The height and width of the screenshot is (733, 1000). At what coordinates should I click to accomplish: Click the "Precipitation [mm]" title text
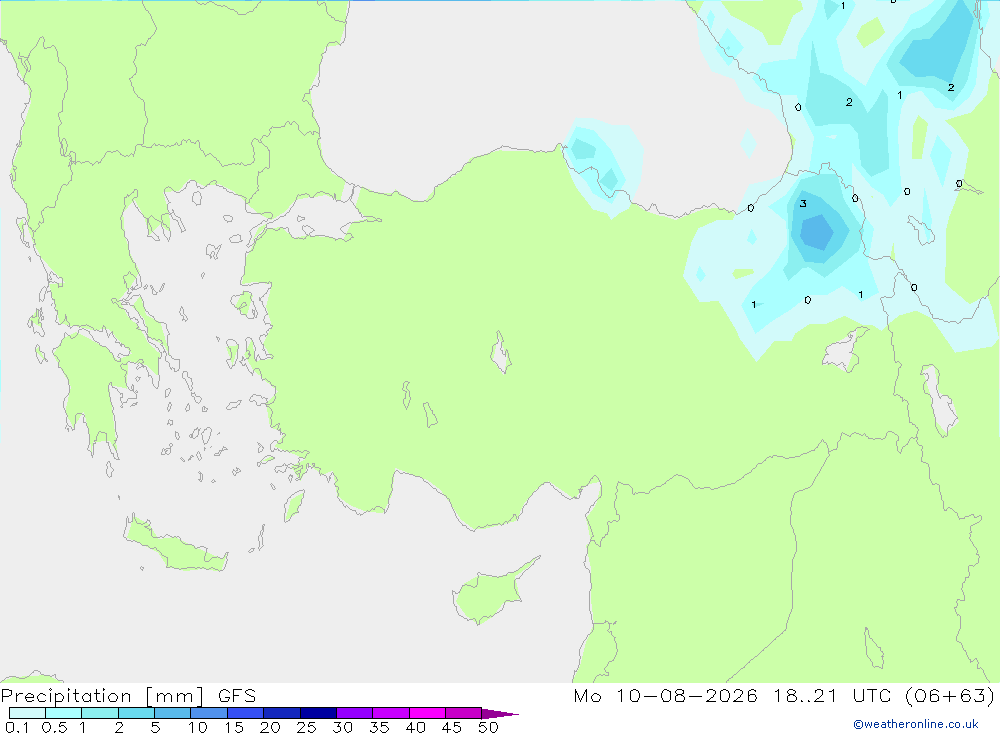[103, 696]
